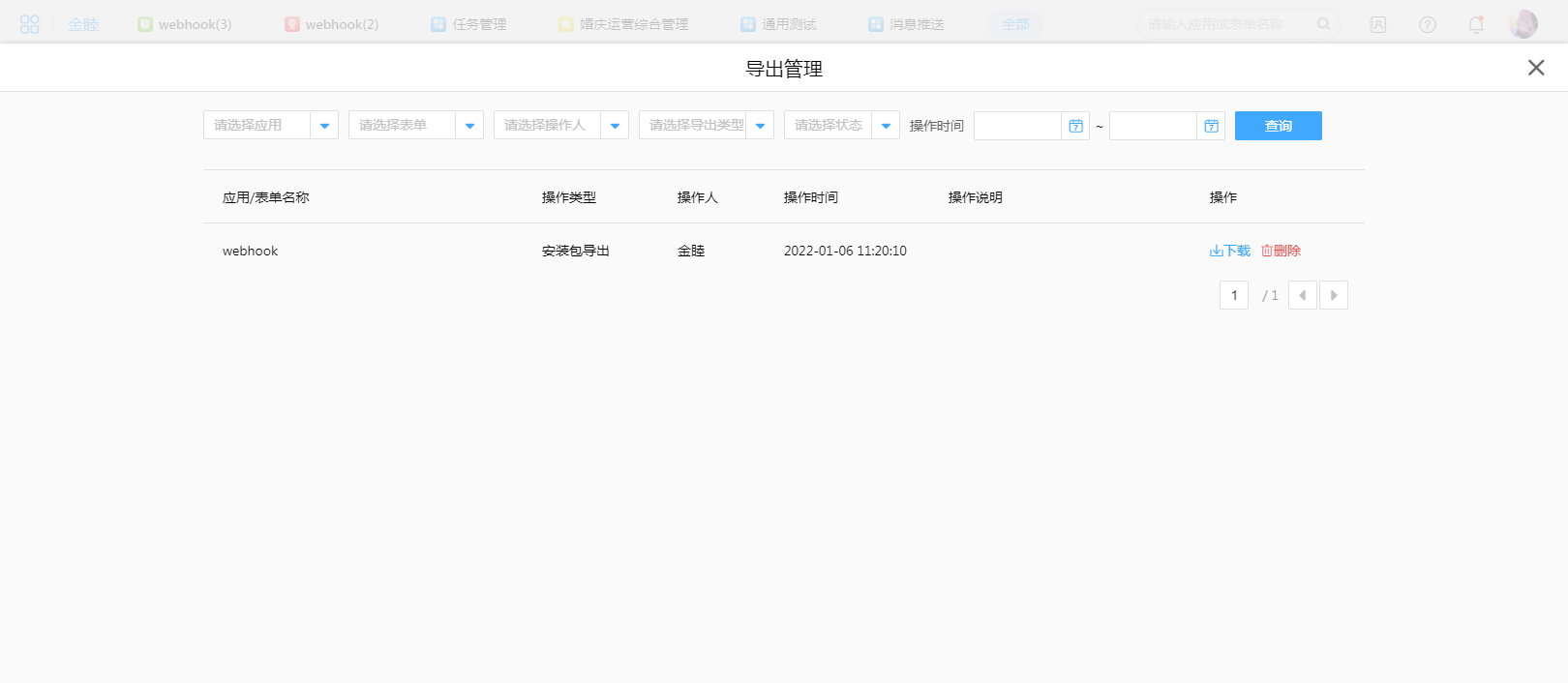The height and width of the screenshot is (683, 1568).
Task: Switch to the 任务管理 tab
Action: coord(469,24)
